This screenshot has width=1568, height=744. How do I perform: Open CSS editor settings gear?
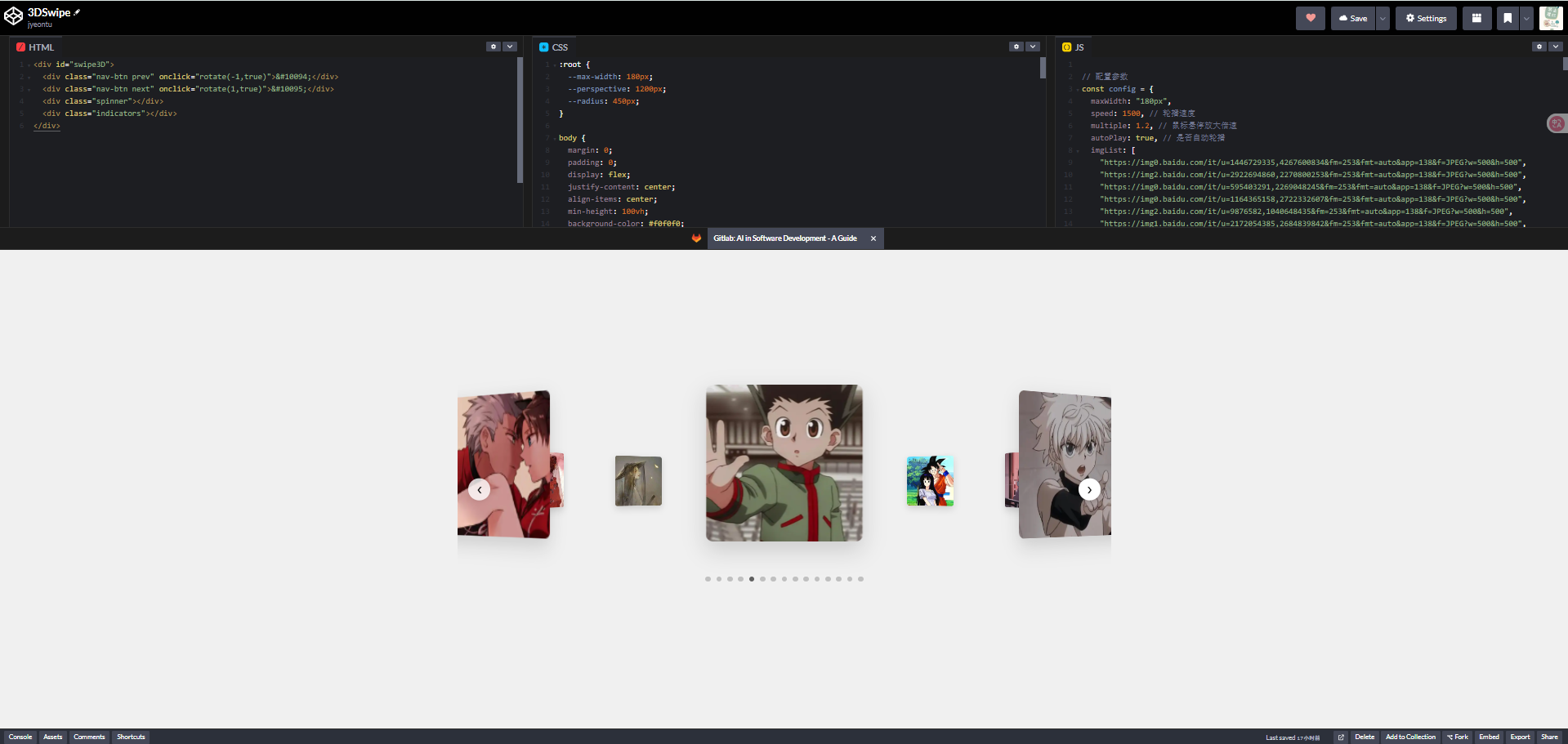[x=1016, y=47]
